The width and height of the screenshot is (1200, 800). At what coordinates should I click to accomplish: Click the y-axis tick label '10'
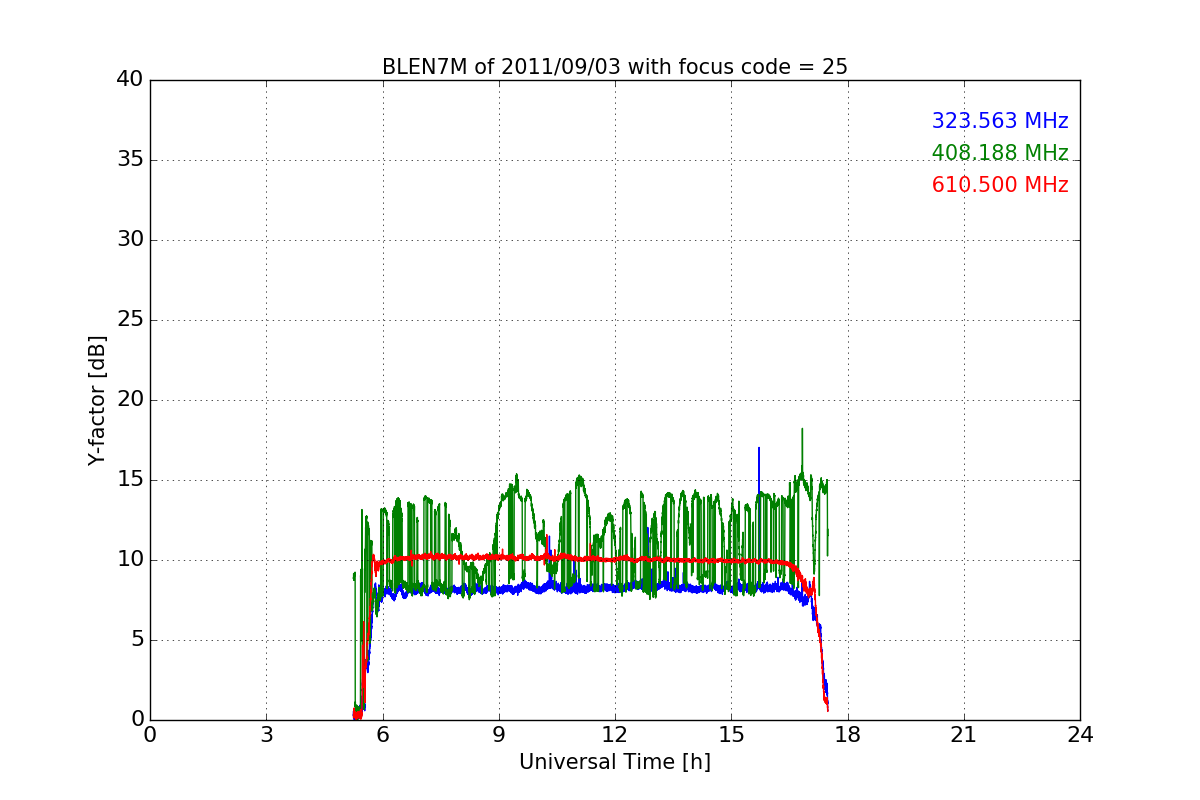tap(130, 560)
